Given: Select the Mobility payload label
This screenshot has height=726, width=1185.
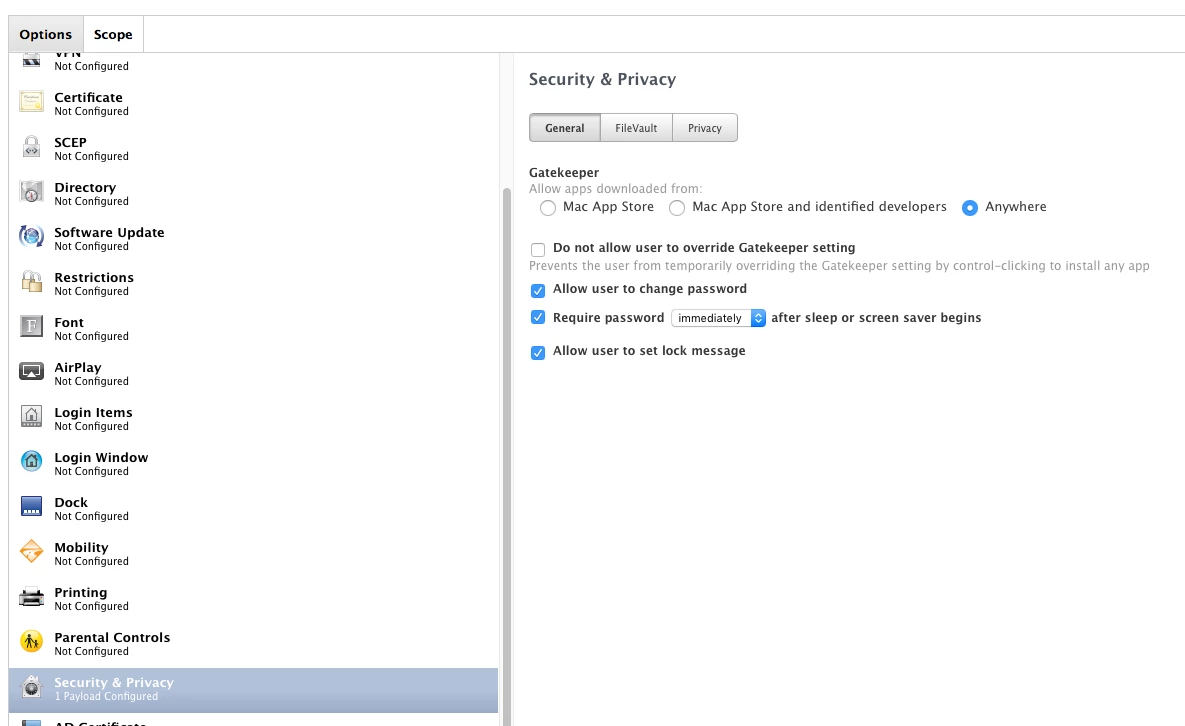Looking at the screenshot, I should 81,548.
